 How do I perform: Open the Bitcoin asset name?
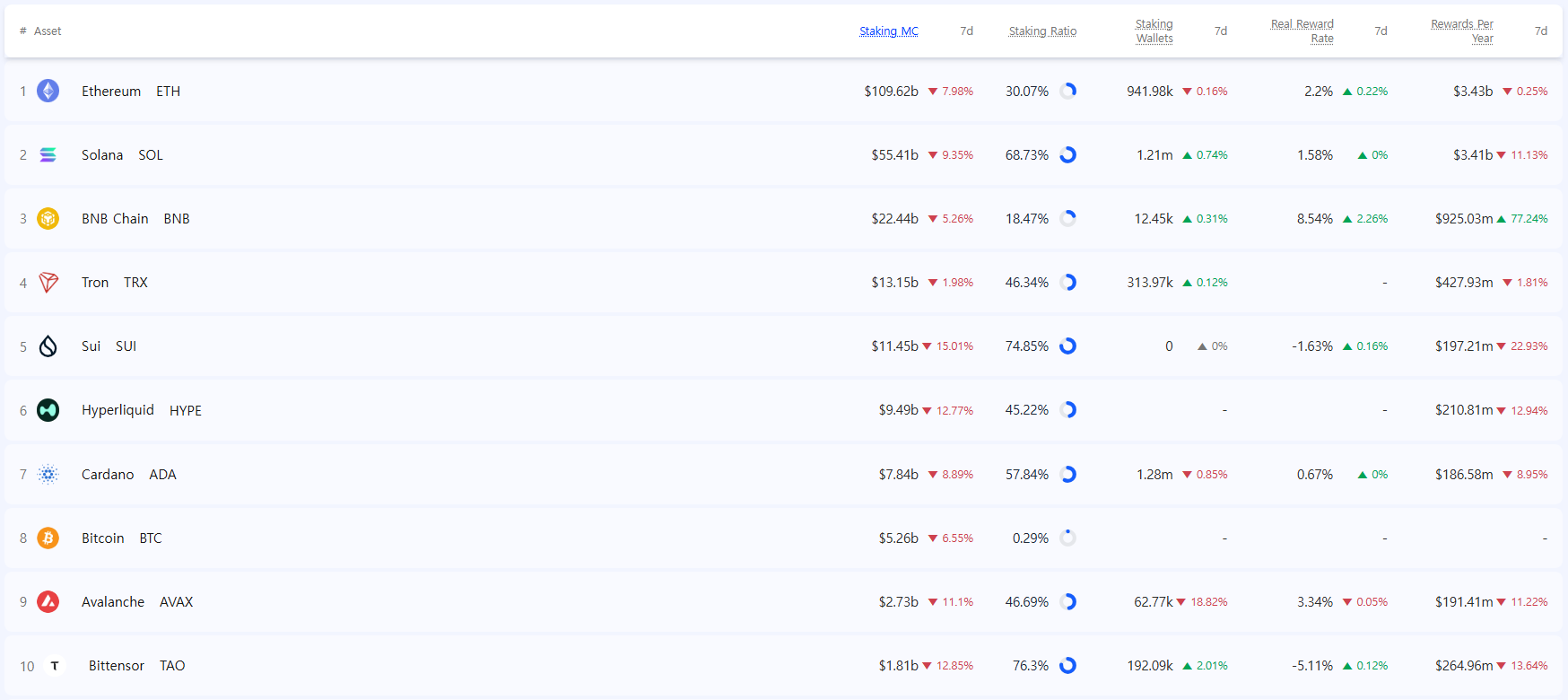[103, 538]
